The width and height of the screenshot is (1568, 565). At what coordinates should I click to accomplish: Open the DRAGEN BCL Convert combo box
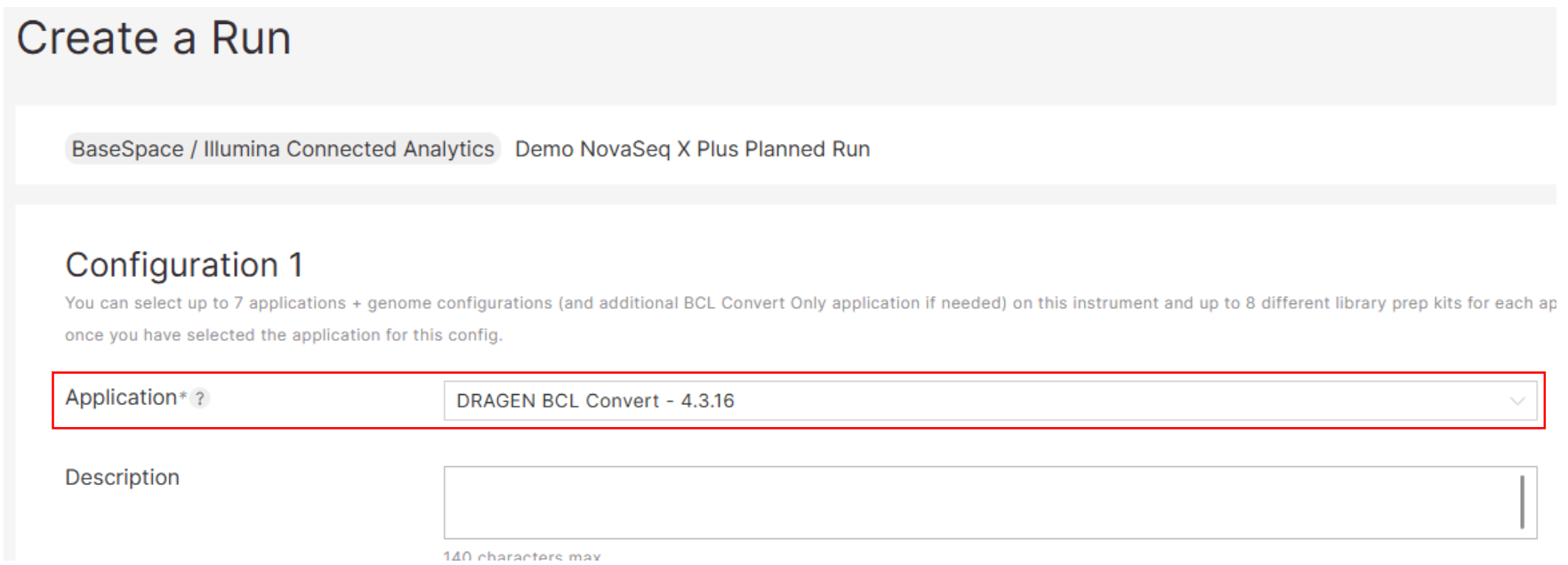(978, 401)
